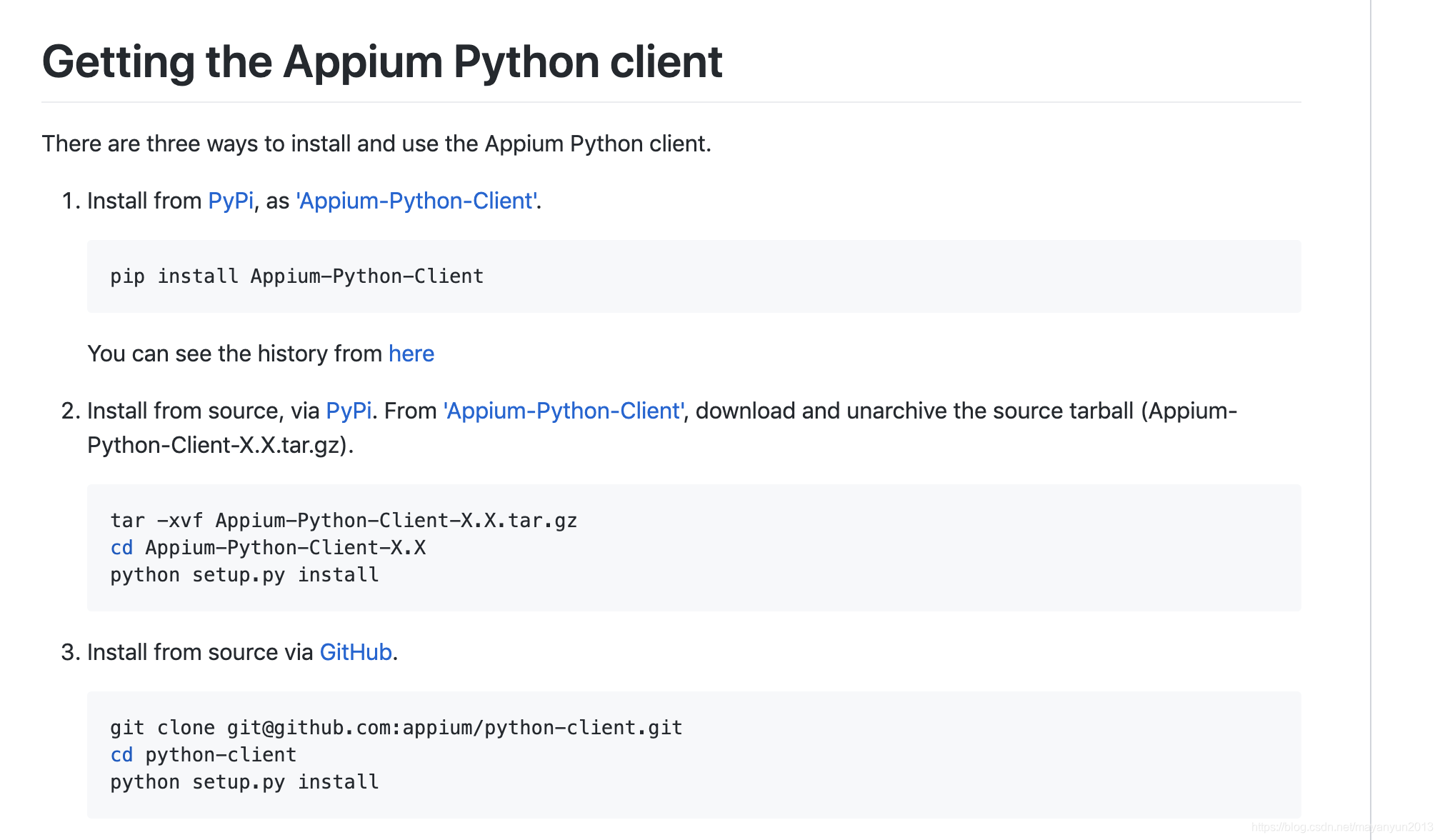Open the PyPi link in step 1

pyautogui.click(x=231, y=201)
